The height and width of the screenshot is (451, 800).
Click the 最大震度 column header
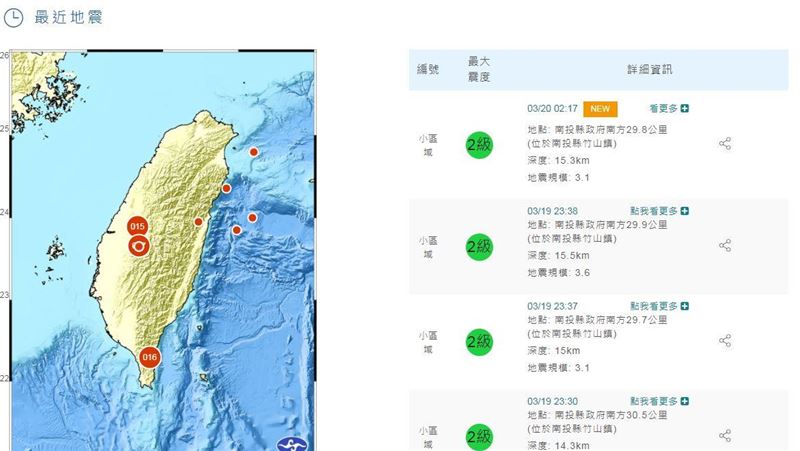pos(479,69)
